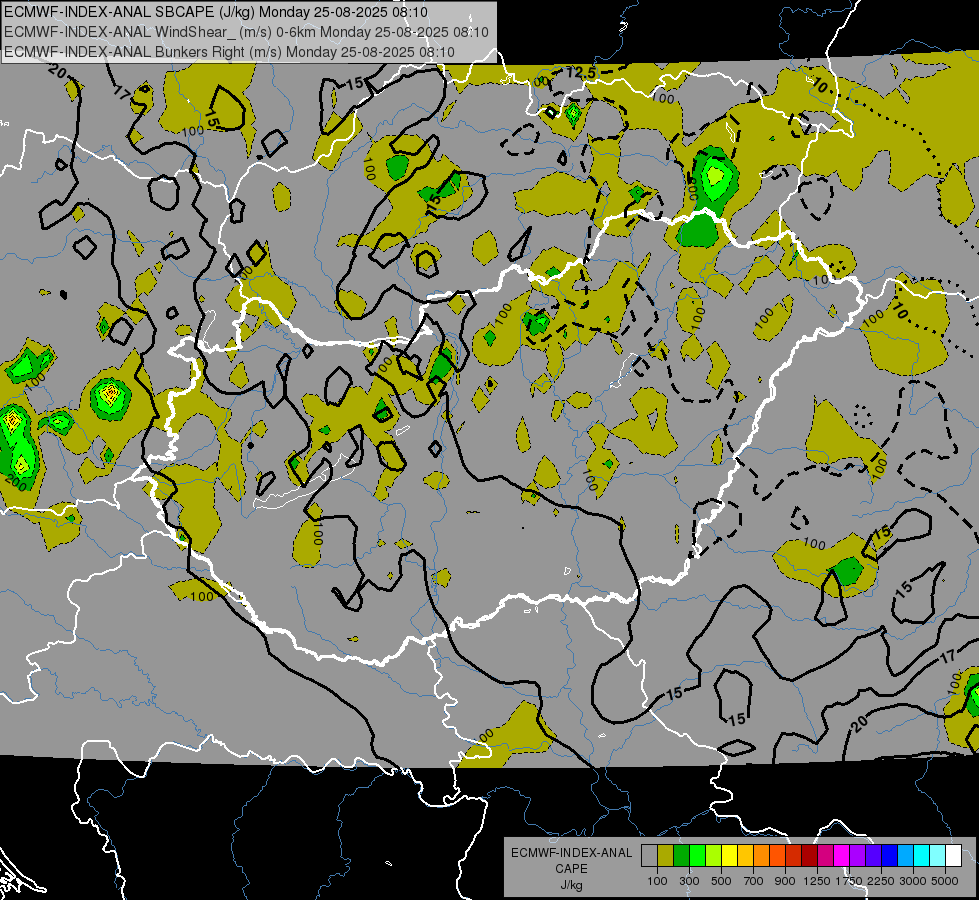Image resolution: width=979 pixels, height=900 pixels.
Task: Pick the dark red legend swatch
Action: 810,855
